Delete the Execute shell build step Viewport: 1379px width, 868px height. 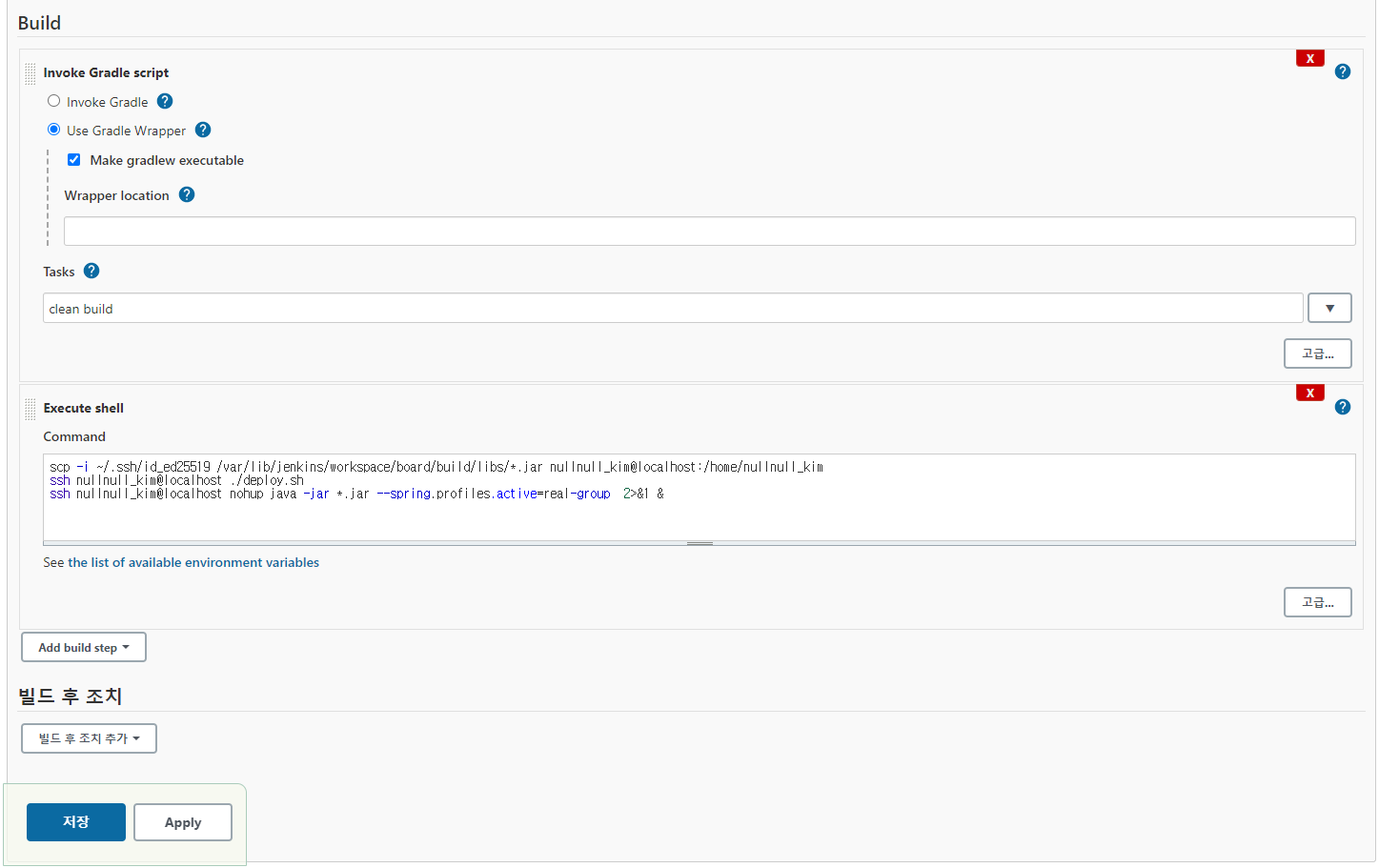point(1310,393)
